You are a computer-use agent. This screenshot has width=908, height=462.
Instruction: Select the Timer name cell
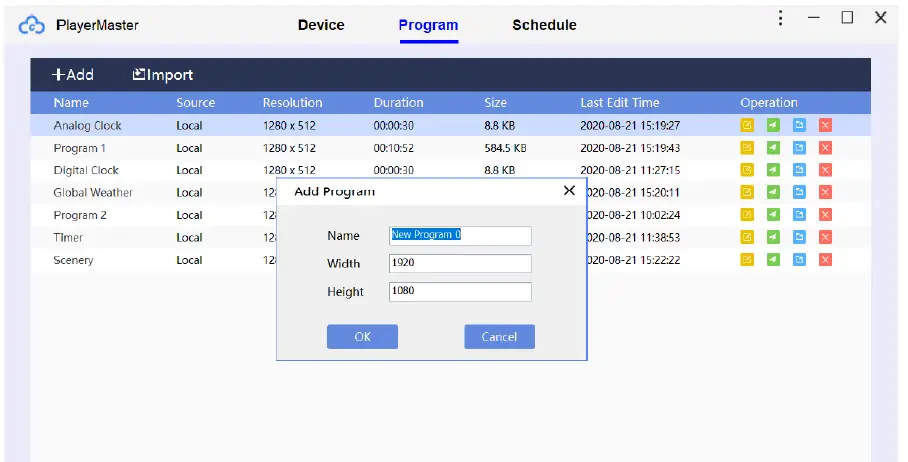click(68, 237)
